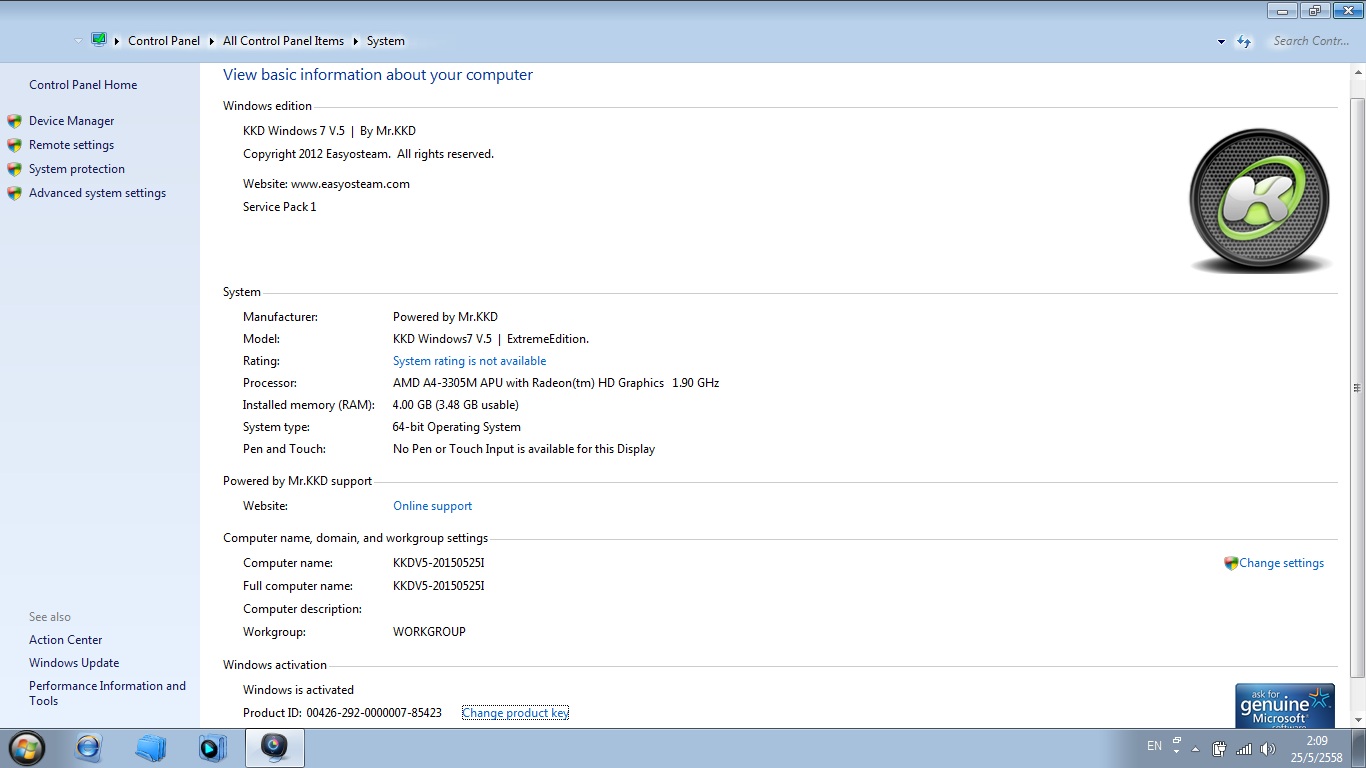Go to Control Panel Home

coord(83,85)
